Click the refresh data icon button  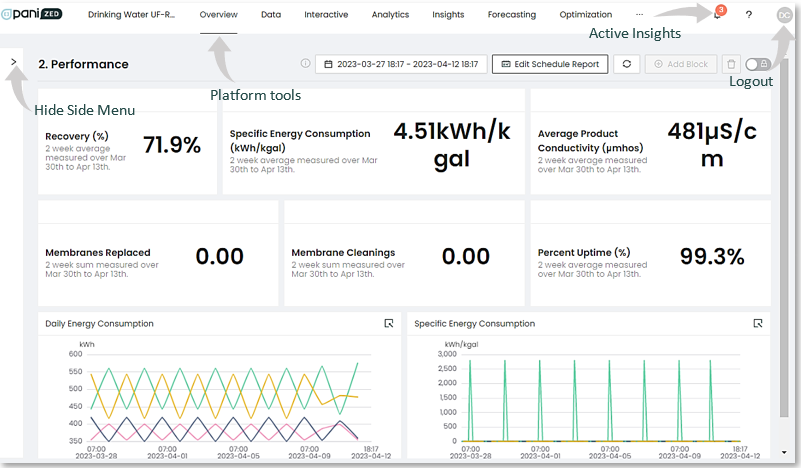pyautogui.click(x=627, y=64)
